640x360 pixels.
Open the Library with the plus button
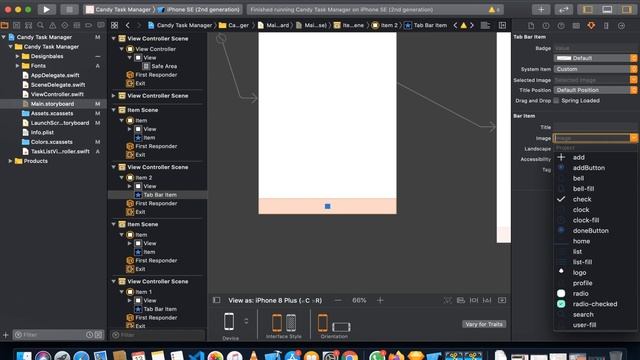541,9
